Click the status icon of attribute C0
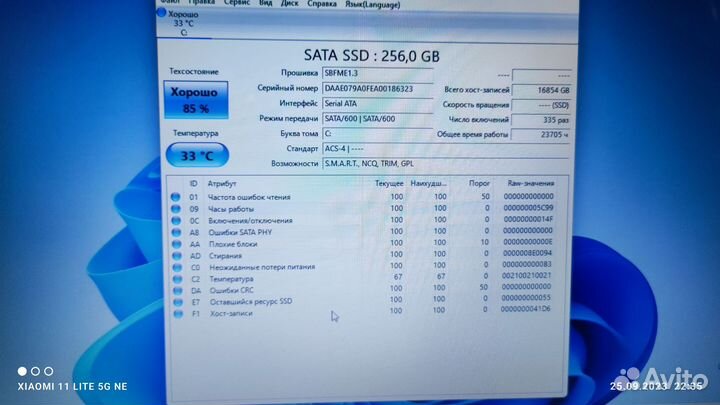Image resolution: width=720 pixels, height=405 pixels. click(177, 267)
